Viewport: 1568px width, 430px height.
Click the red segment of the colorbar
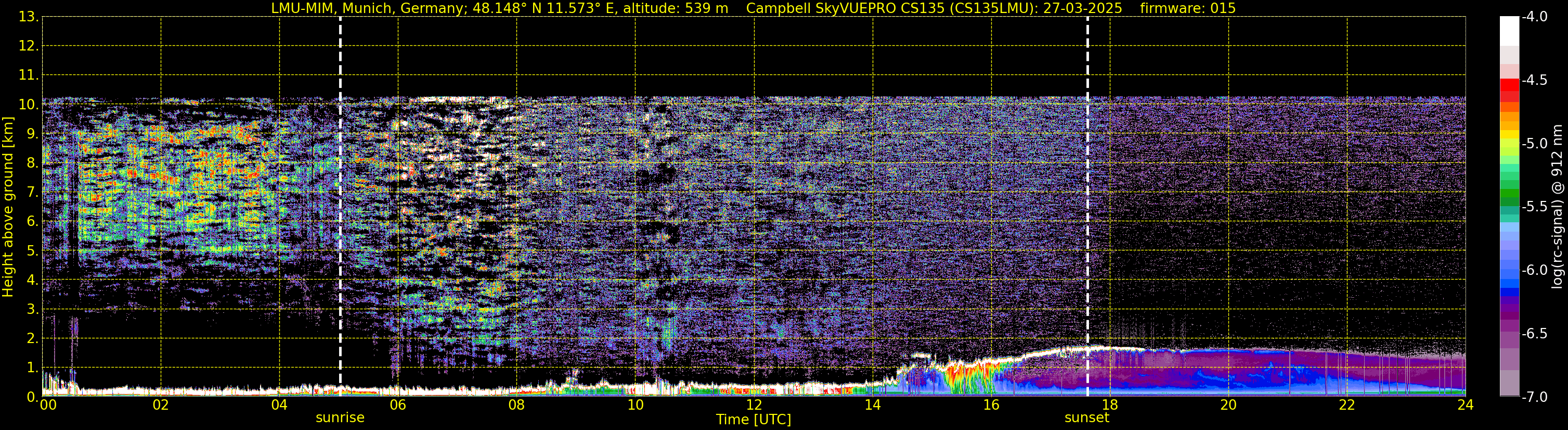click(x=1509, y=85)
